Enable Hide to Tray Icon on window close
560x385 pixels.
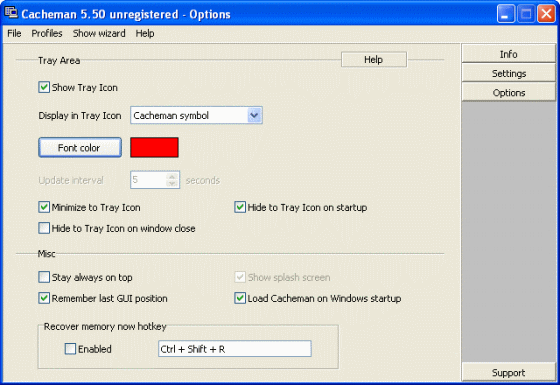pyautogui.click(x=44, y=228)
